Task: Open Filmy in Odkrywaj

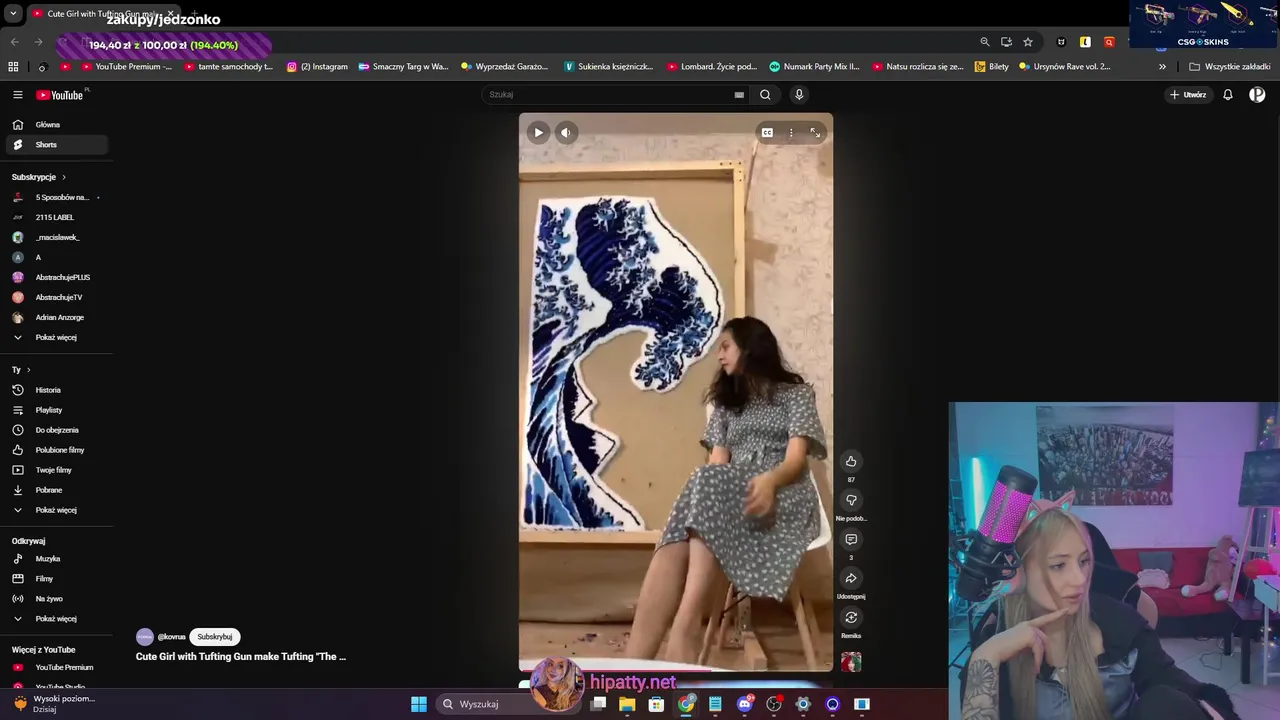Action: coord(57,579)
